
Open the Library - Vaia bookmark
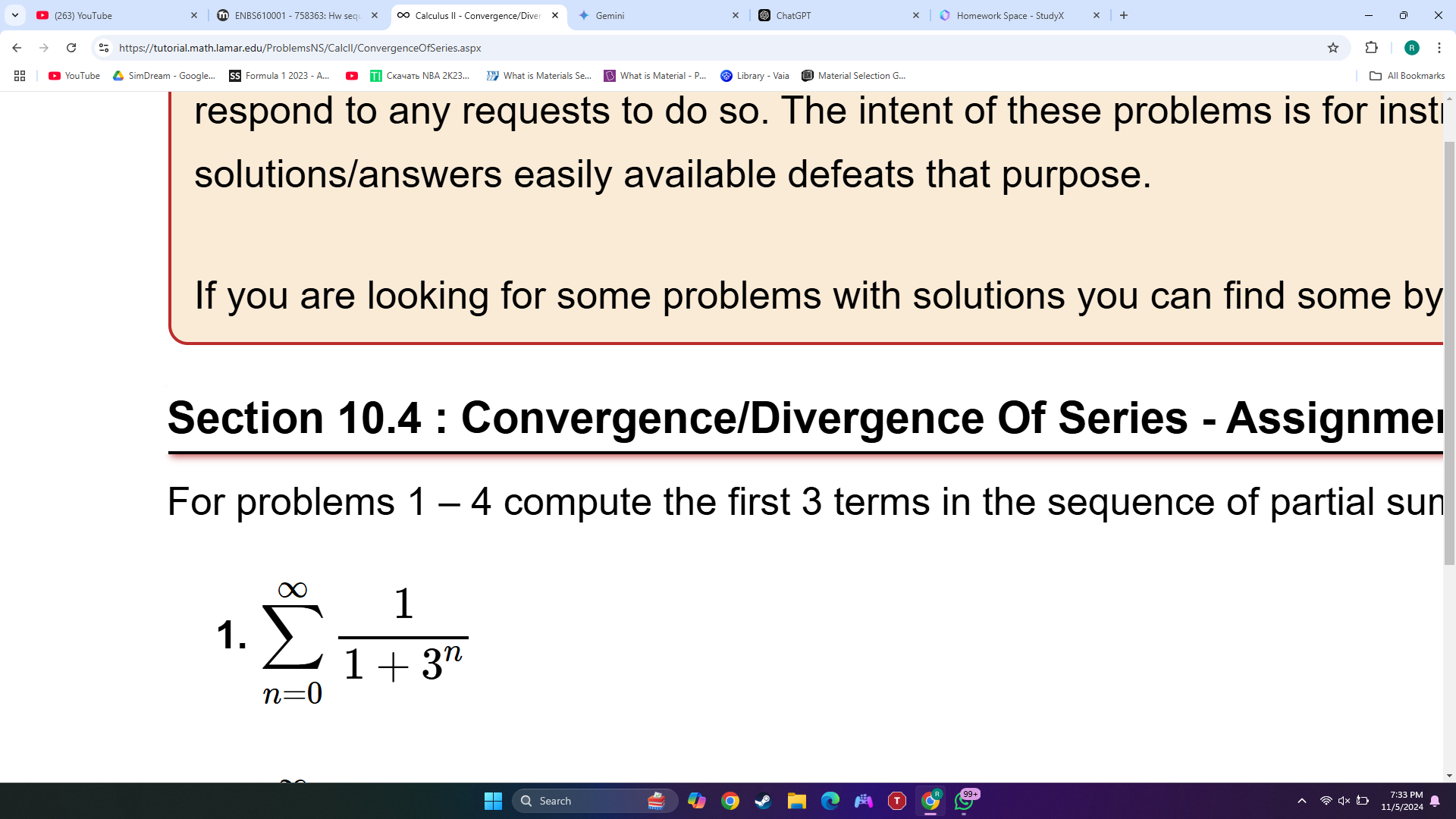755,76
